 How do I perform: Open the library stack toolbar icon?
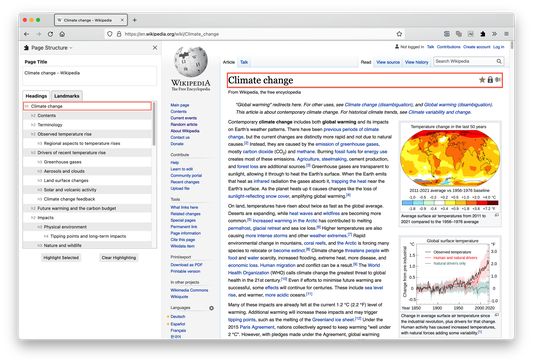coord(447,34)
